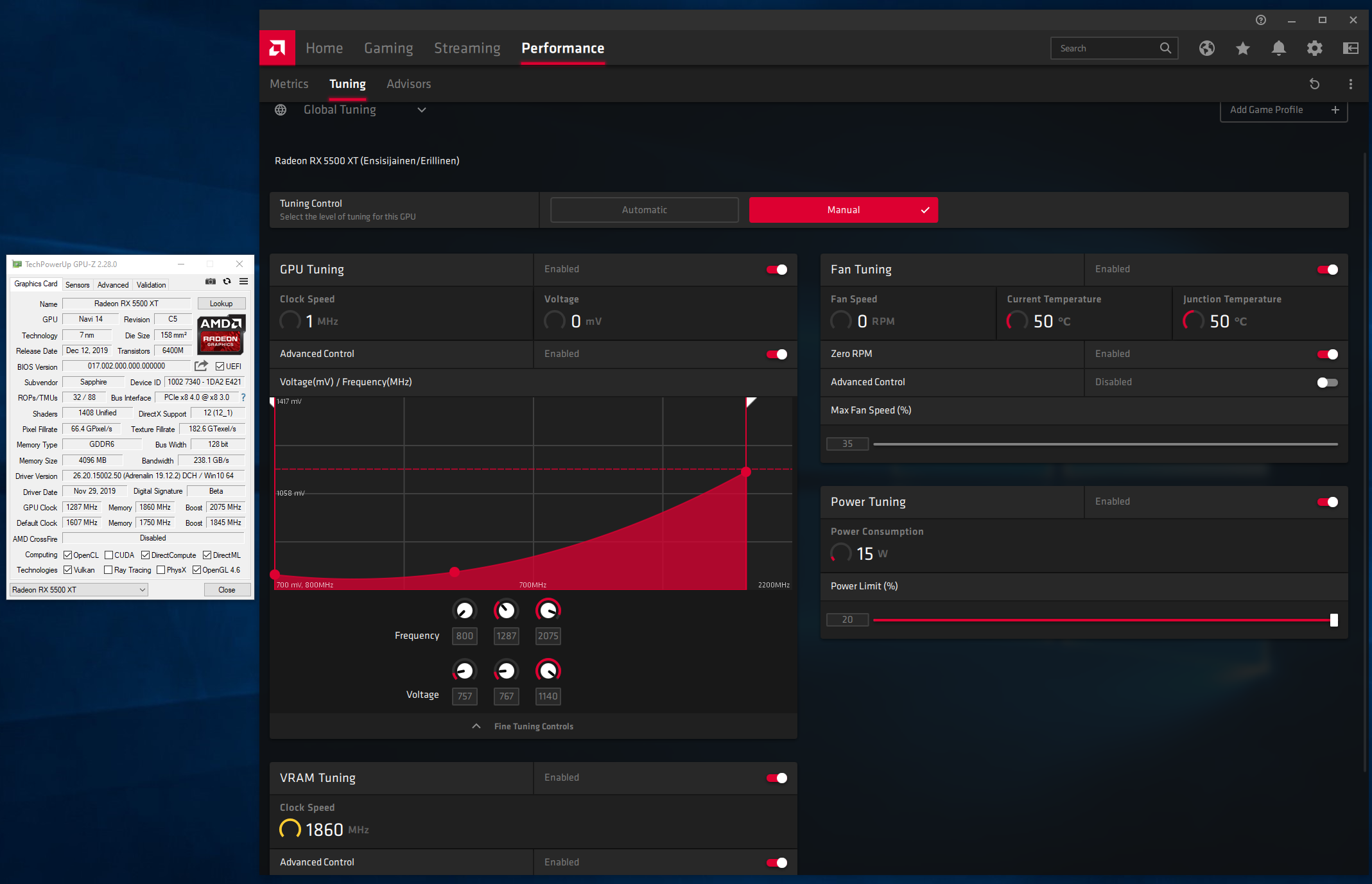Click Add Game Profile button
Screen dimensions: 1372x884
pyautogui.click(x=1284, y=110)
